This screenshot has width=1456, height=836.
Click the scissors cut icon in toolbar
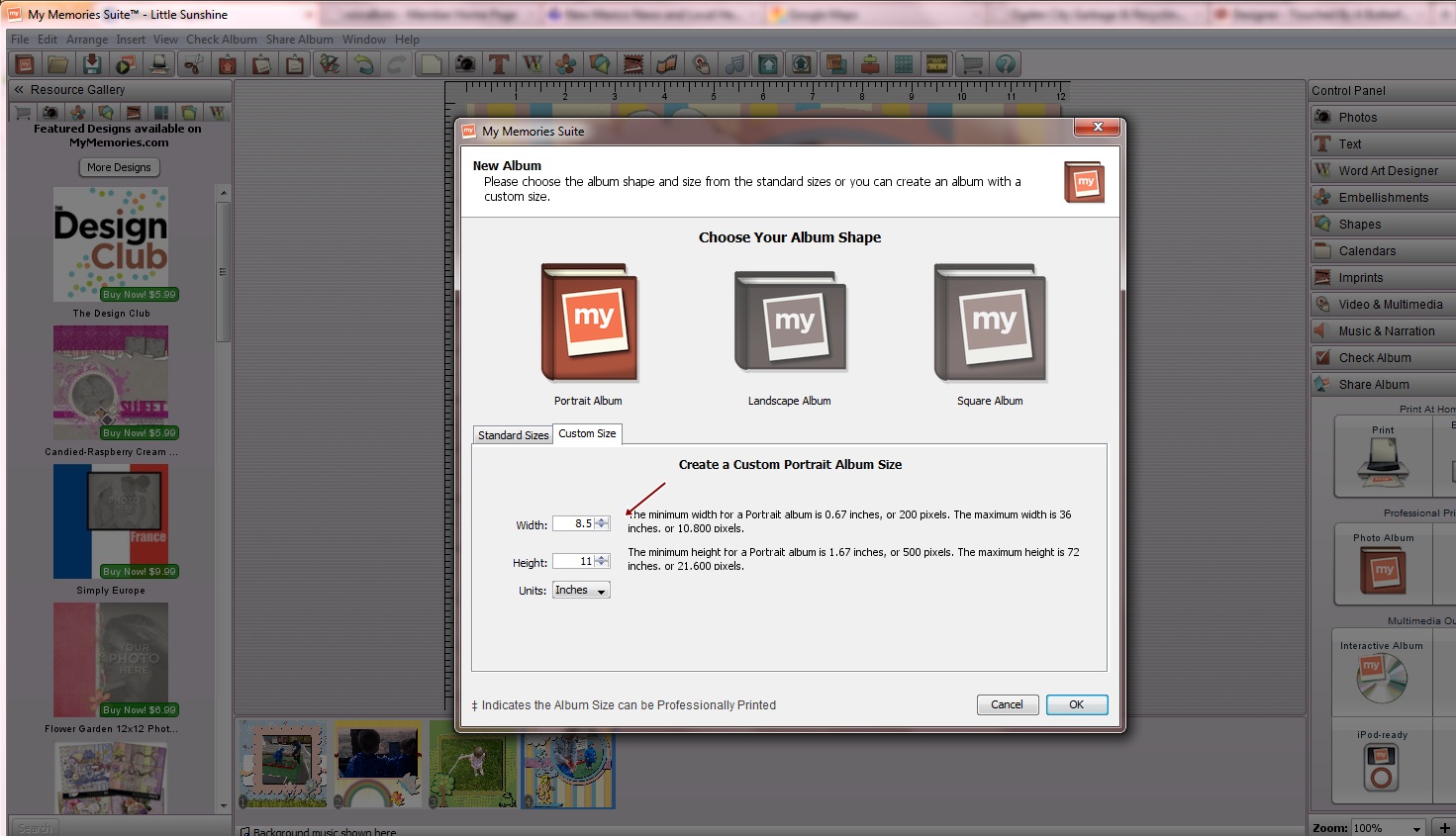(x=194, y=64)
